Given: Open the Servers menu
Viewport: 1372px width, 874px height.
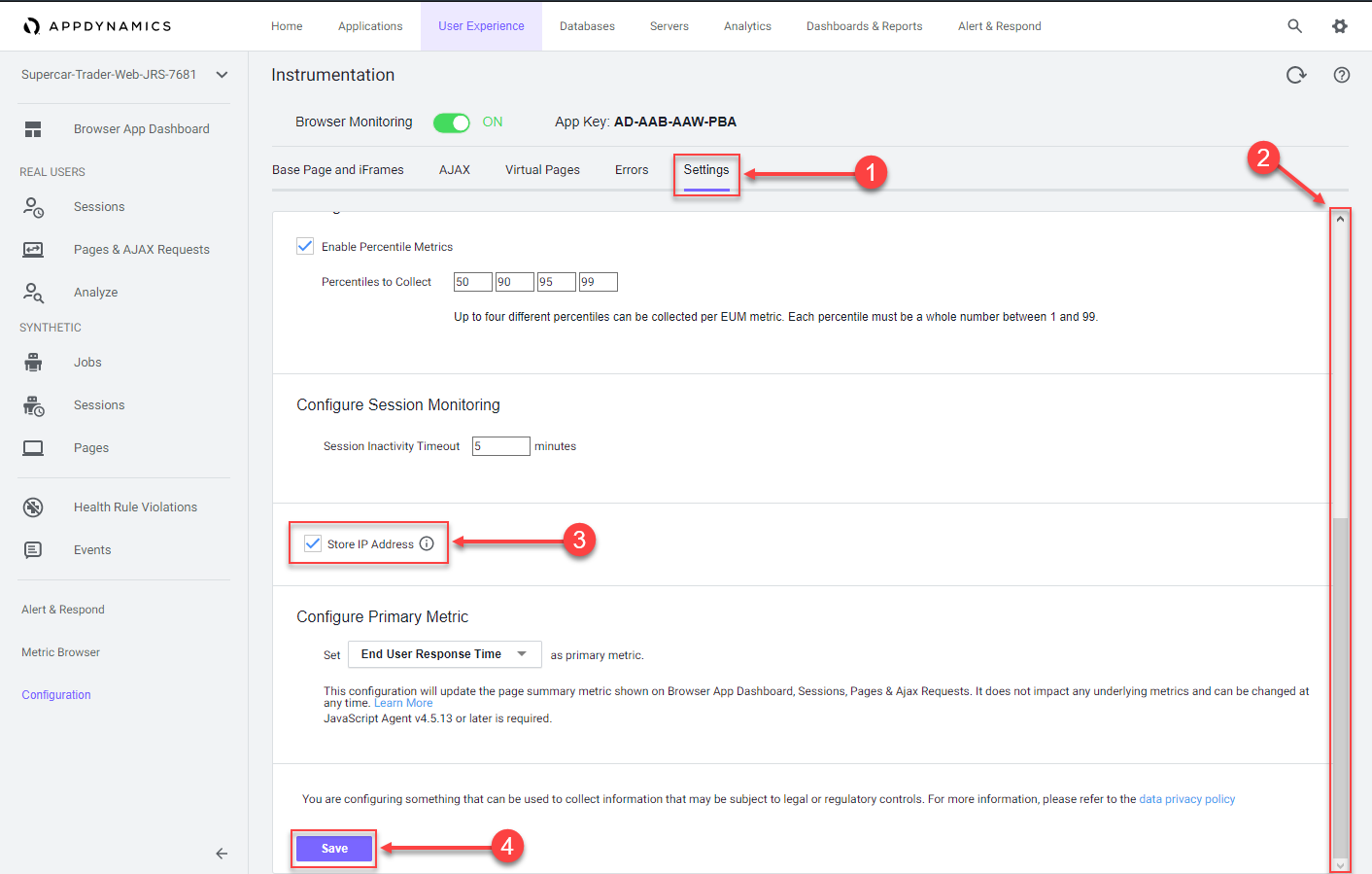Looking at the screenshot, I should coord(669,26).
